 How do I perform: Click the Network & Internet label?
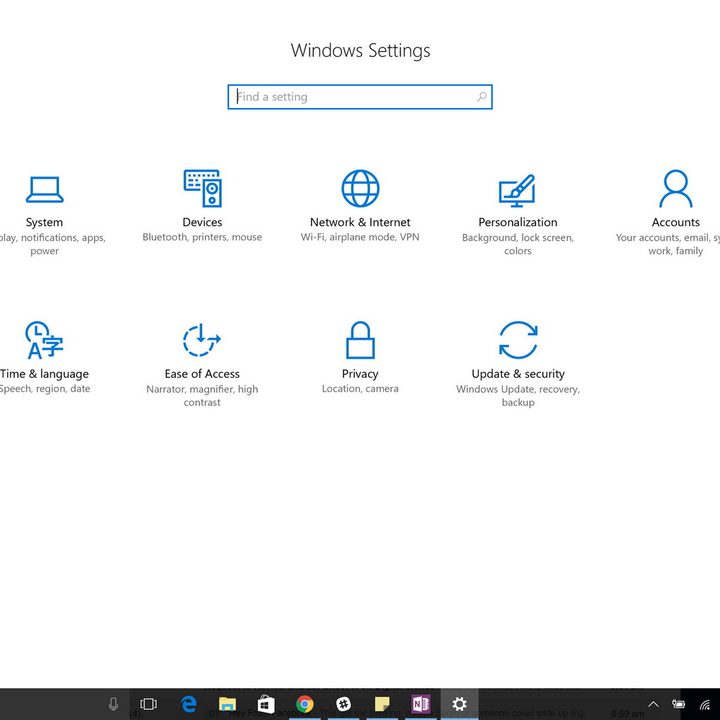(x=360, y=222)
